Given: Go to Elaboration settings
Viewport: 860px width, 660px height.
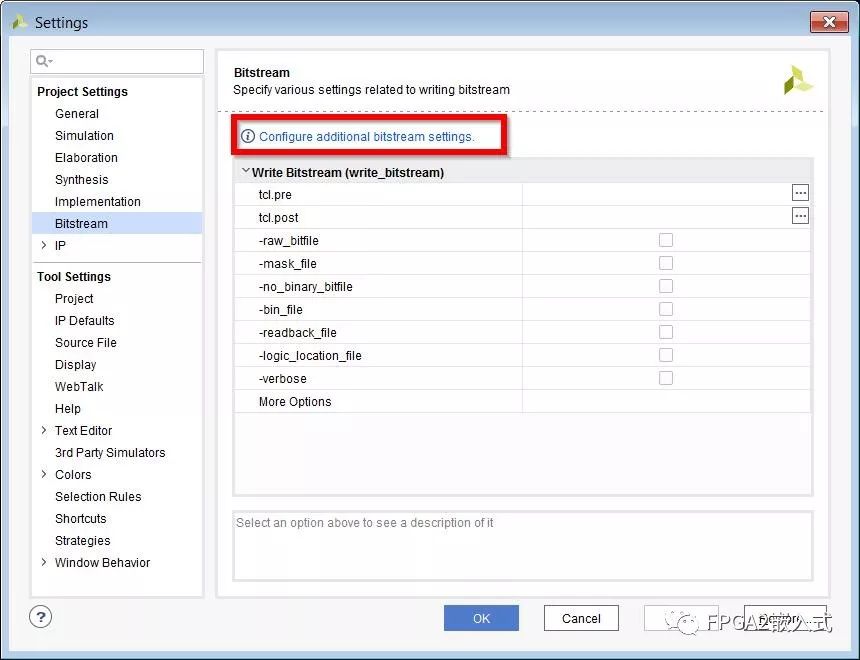Looking at the screenshot, I should (86, 157).
